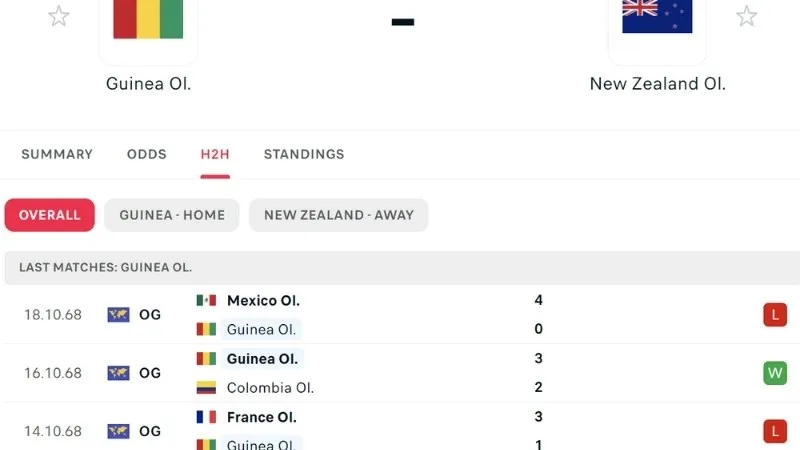Click the New Zealand flag team logo
The image size is (800, 450).
pos(657,18)
